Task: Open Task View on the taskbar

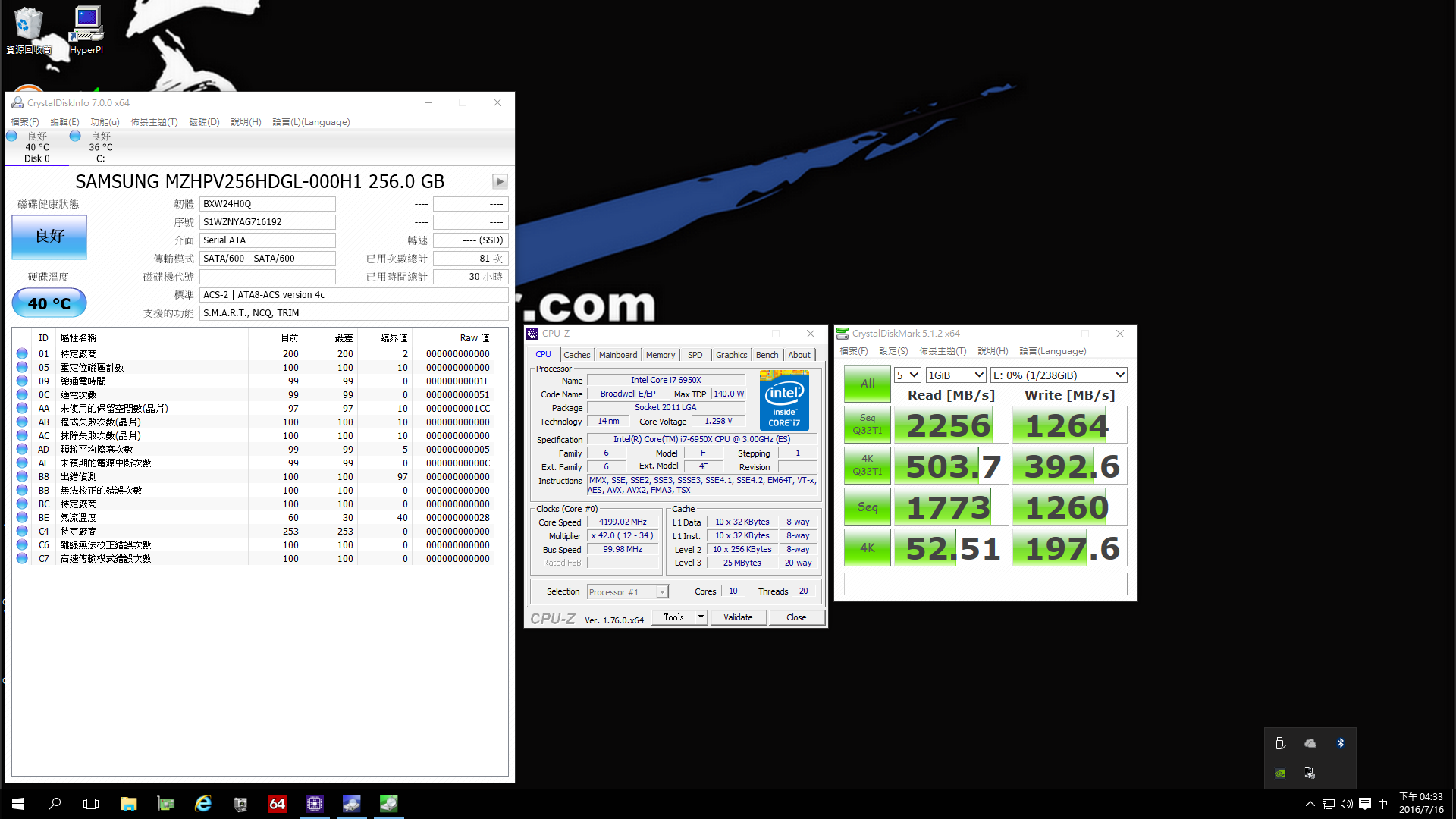Action: pos(91,804)
